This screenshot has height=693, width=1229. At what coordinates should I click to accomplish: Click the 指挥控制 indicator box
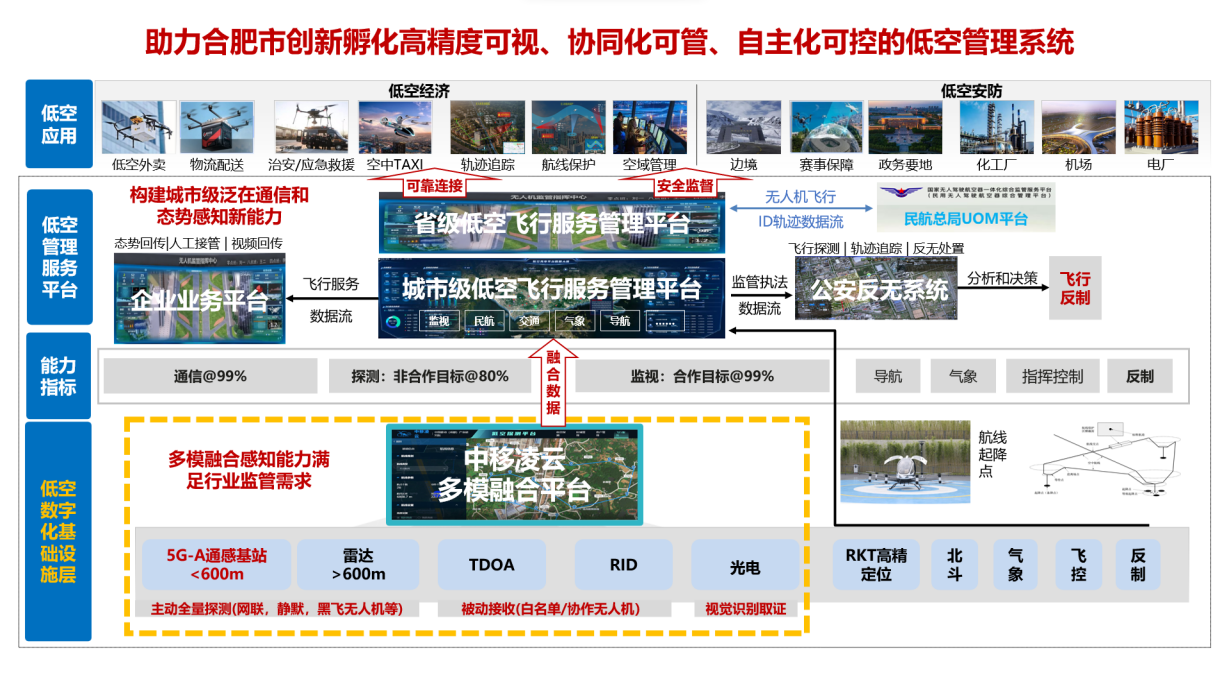click(x=1052, y=376)
